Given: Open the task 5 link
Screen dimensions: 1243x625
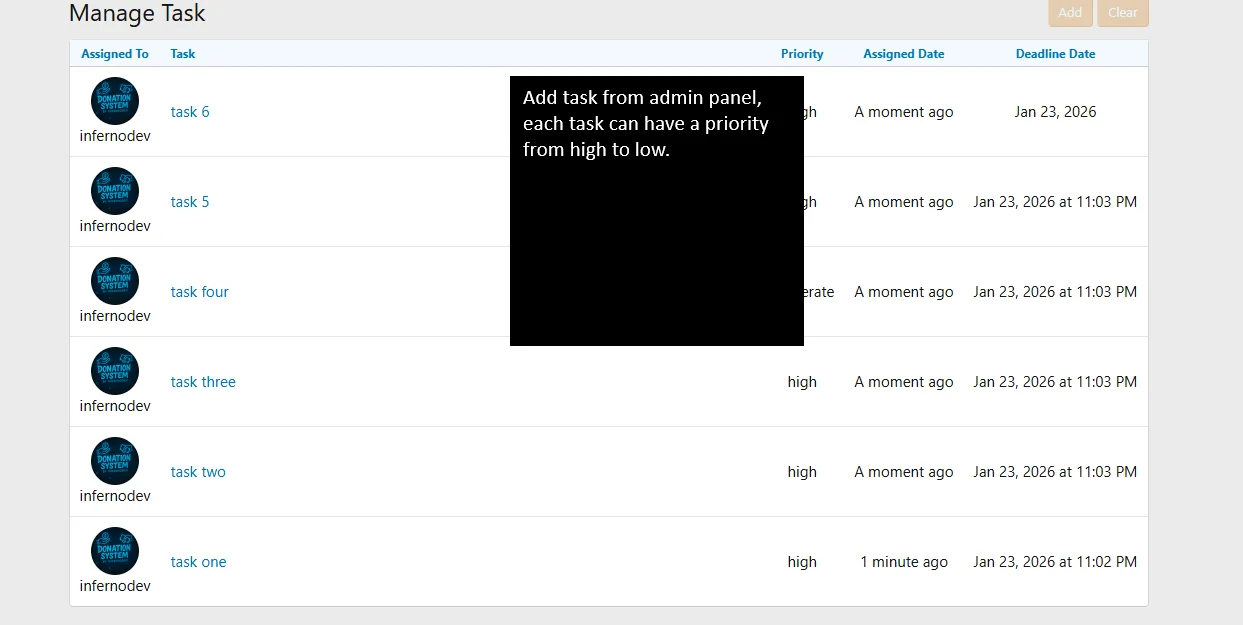Looking at the screenshot, I should (x=190, y=202).
